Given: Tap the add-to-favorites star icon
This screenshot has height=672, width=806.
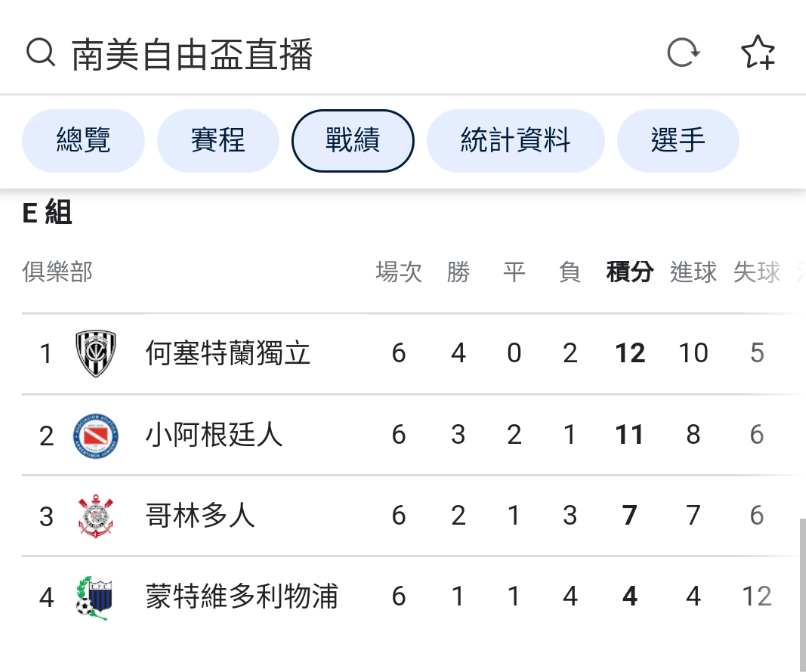Looking at the screenshot, I should pos(758,52).
